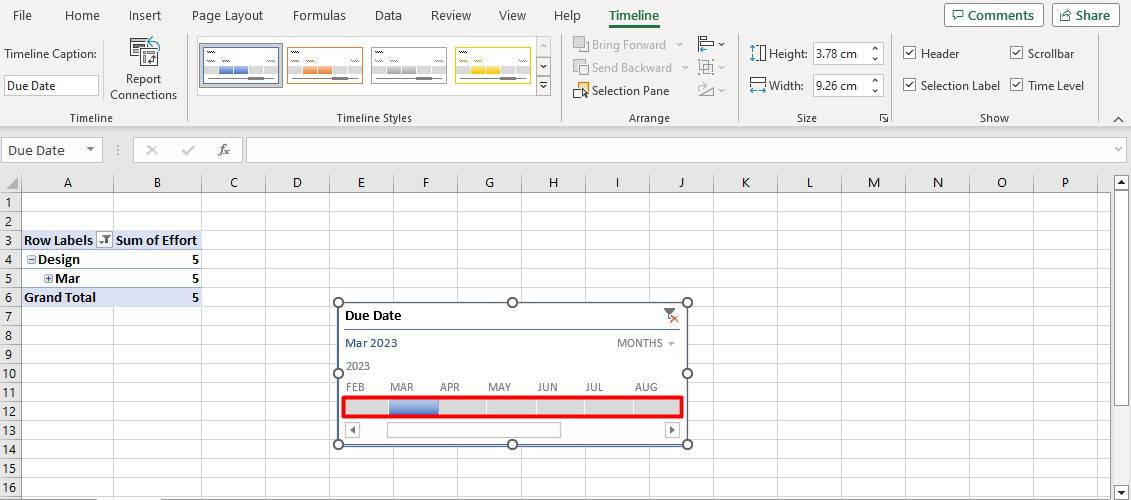Select the yellow timeline style
The height and width of the screenshot is (500, 1131).
pos(493,65)
